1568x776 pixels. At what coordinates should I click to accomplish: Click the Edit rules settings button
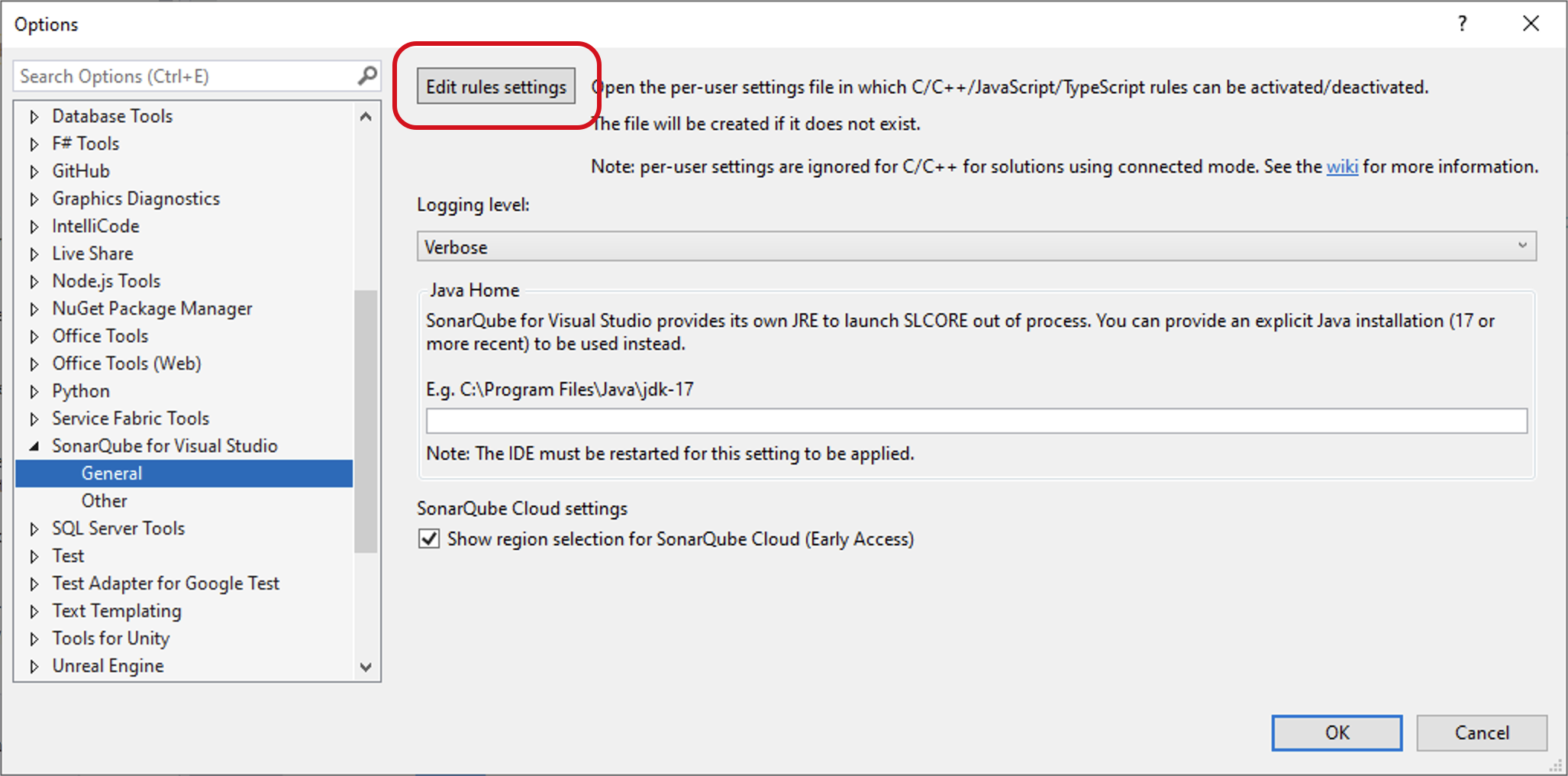coord(495,86)
